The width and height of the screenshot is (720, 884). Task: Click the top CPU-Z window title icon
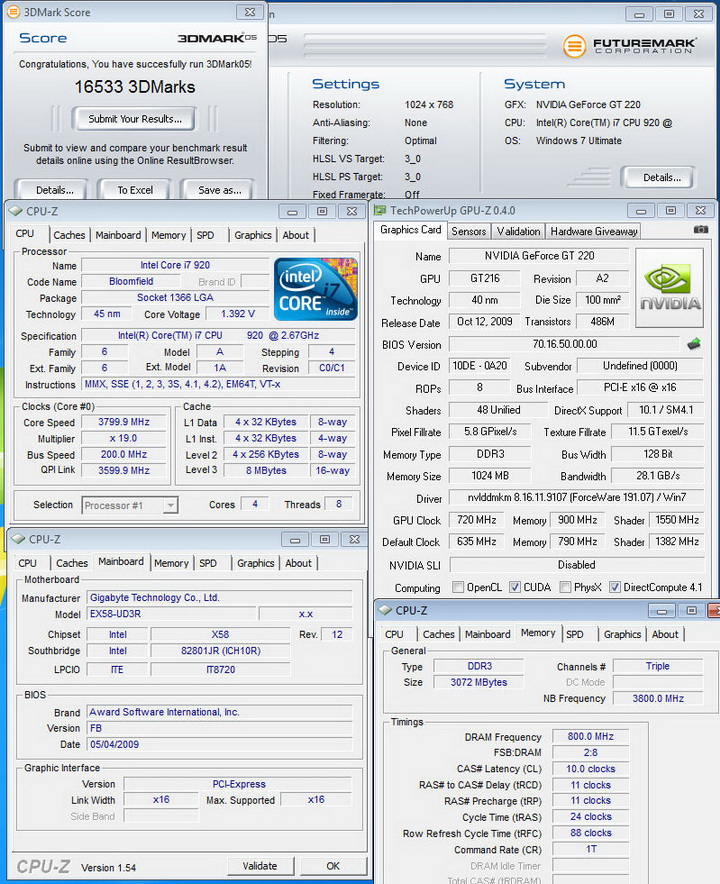(16, 211)
